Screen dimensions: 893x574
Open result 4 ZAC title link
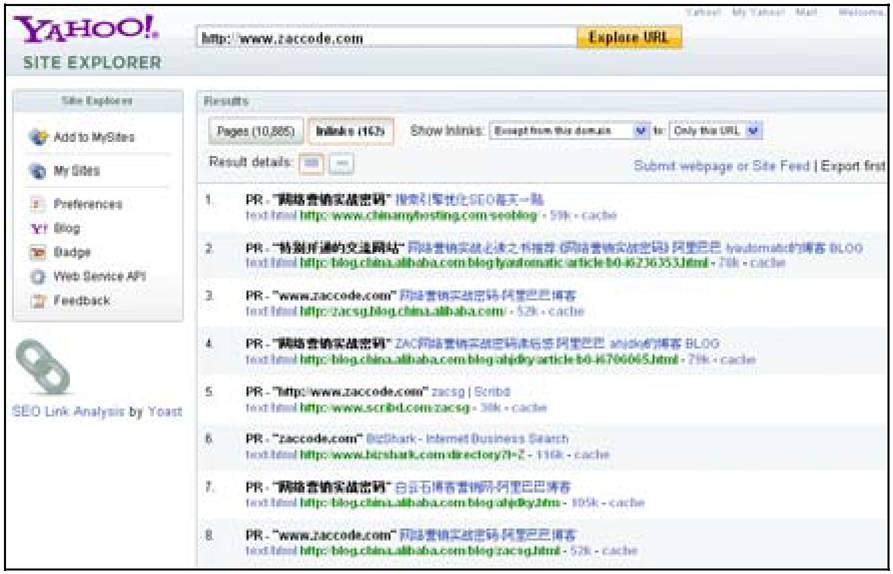(x=556, y=344)
